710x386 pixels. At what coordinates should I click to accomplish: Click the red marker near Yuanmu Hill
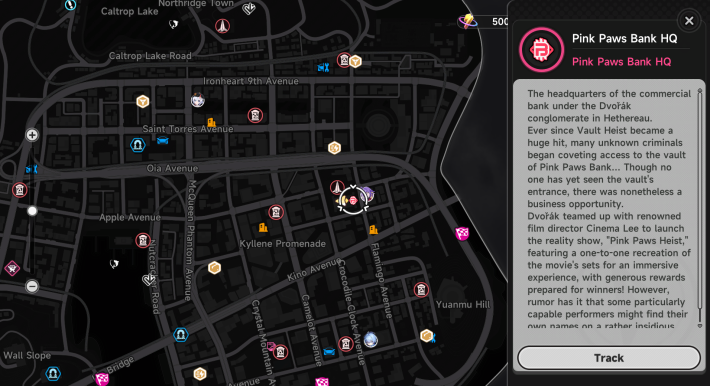click(x=421, y=290)
